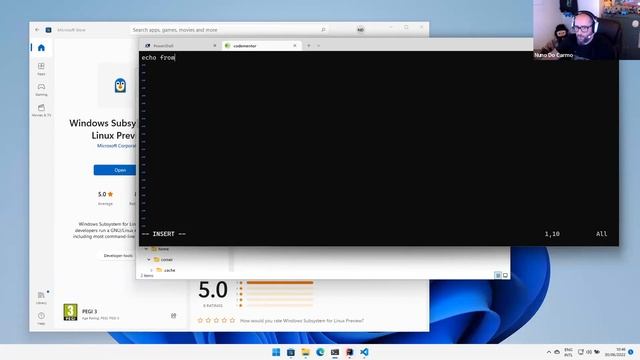The height and width of the screenshot is (360, 640).
Task: Open Help in Microsoft Store sidebar
Action: [41, 318]
